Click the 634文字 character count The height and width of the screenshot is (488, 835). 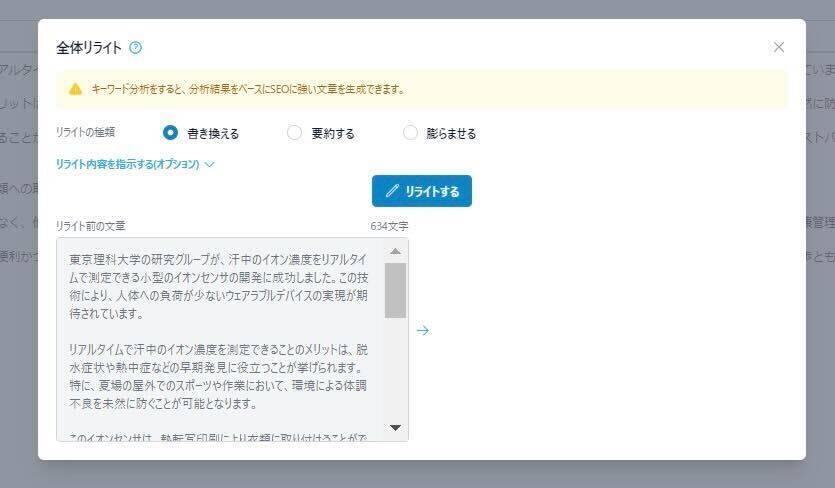(389, 226)
